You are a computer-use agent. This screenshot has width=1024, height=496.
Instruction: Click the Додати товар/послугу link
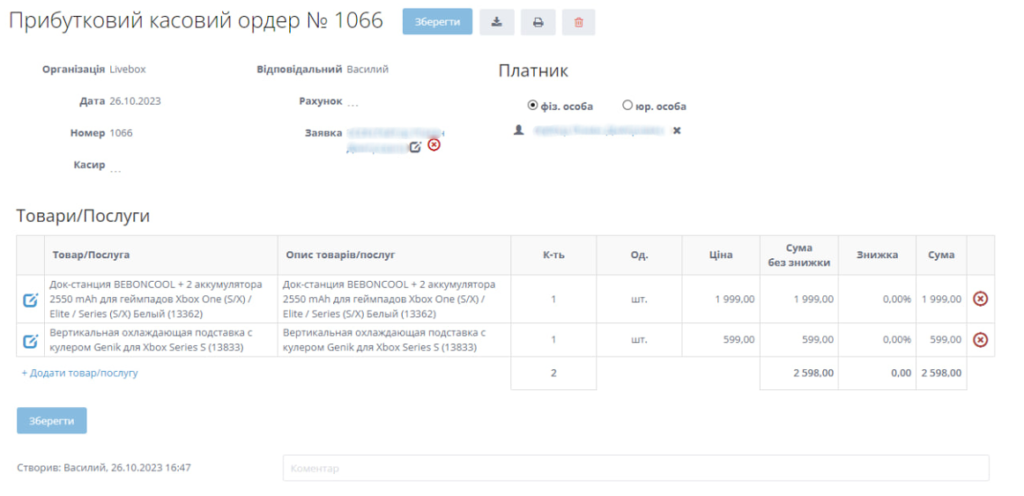(80, 373)
